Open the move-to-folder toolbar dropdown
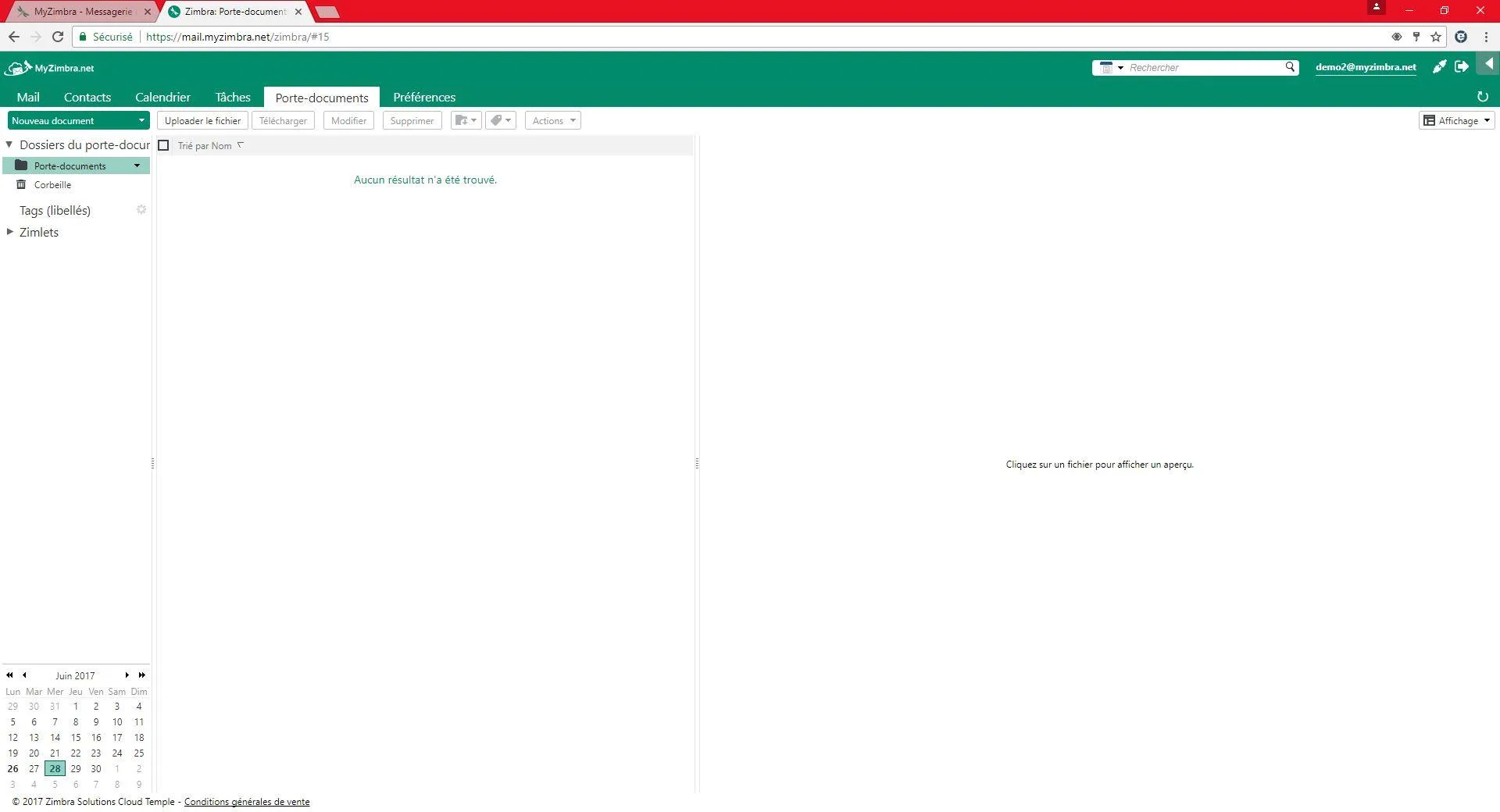 pyautogui.click(x=466, y=120)
